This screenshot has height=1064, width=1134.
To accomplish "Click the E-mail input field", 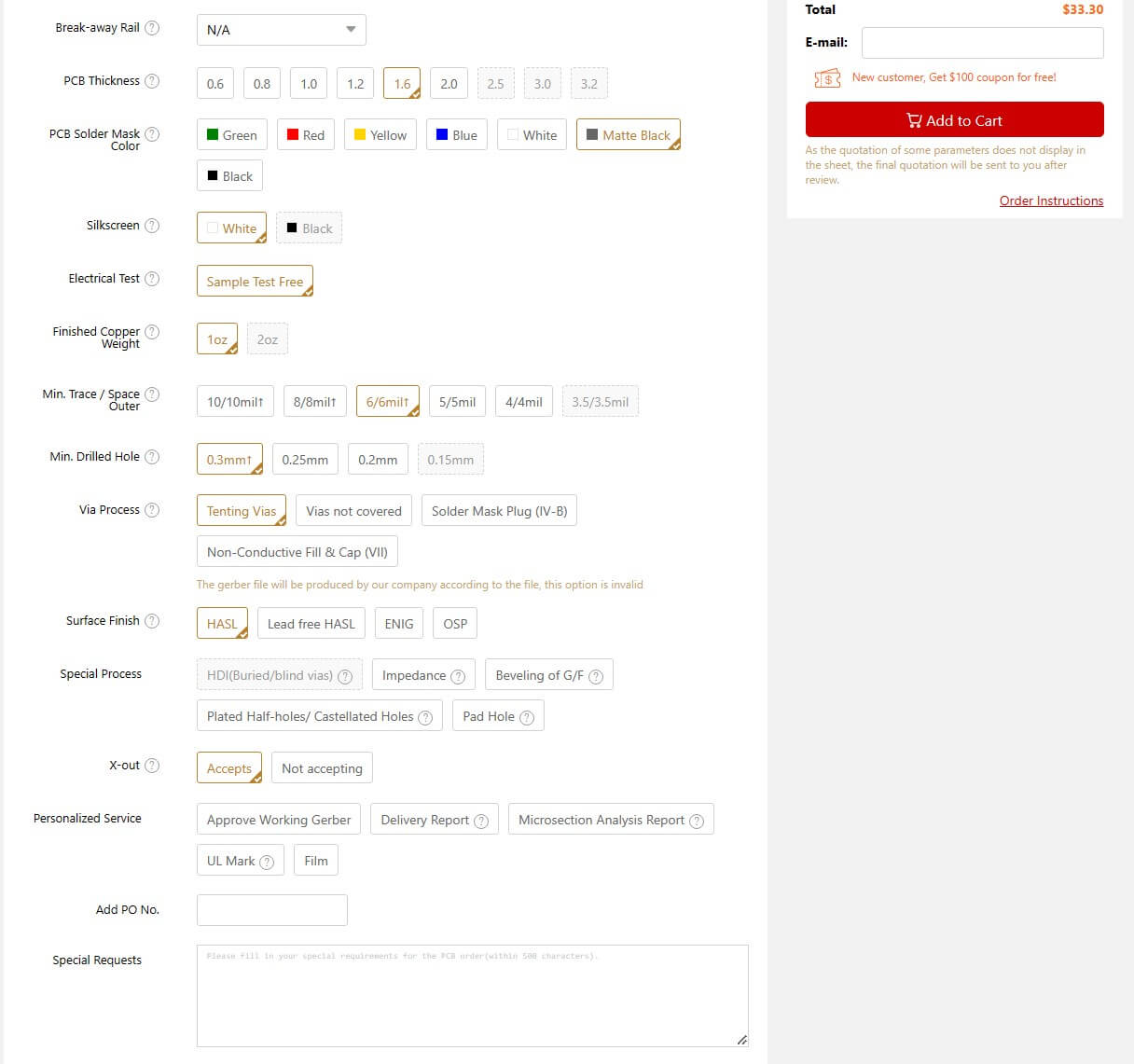I will (982, 43).
